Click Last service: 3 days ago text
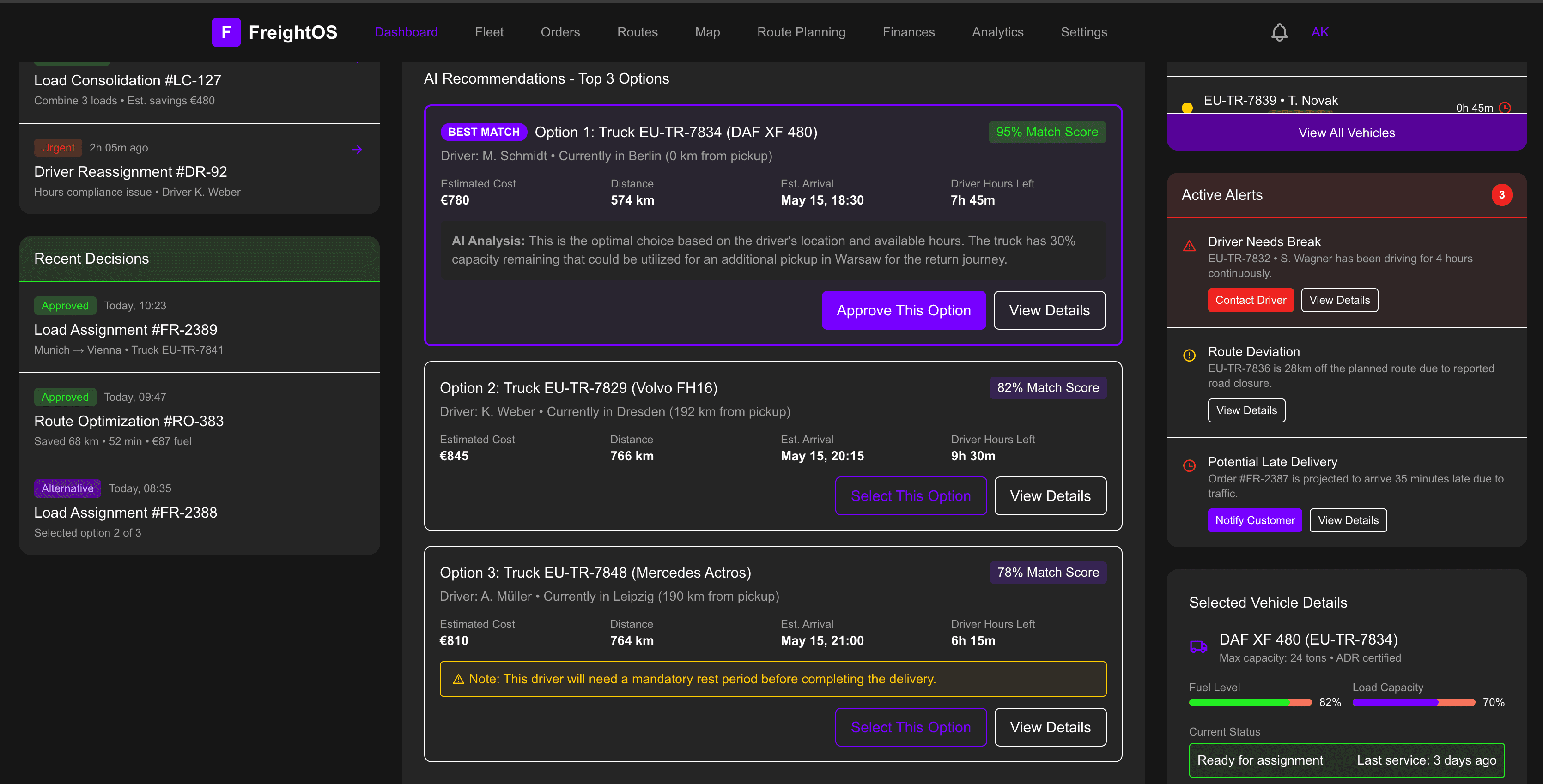 1426,760
